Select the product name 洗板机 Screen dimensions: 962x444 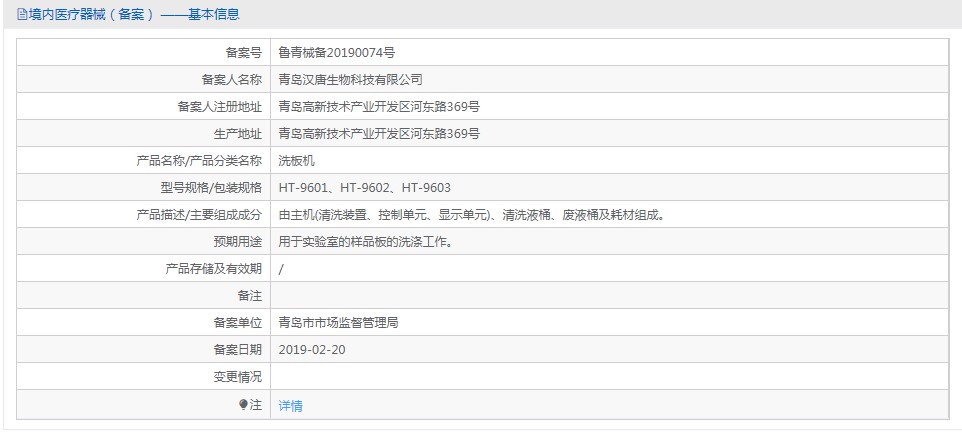pyautogui.click(x=295, y=160)
